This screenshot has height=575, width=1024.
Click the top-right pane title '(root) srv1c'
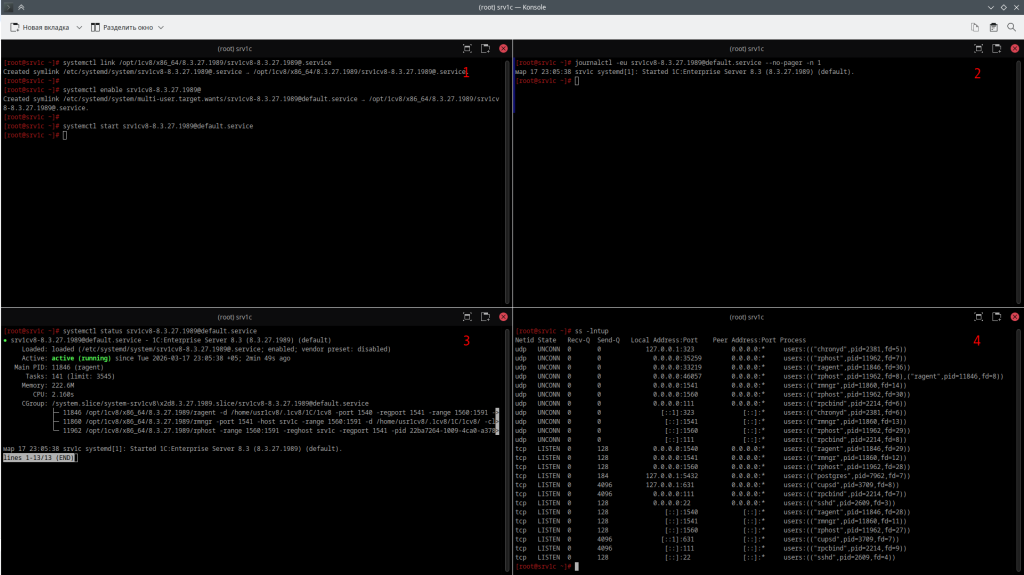(742, 48)
